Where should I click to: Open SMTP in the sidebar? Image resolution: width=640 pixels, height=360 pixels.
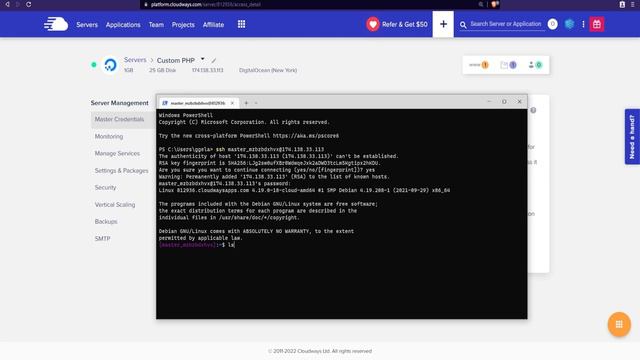[x=102, y=239]
